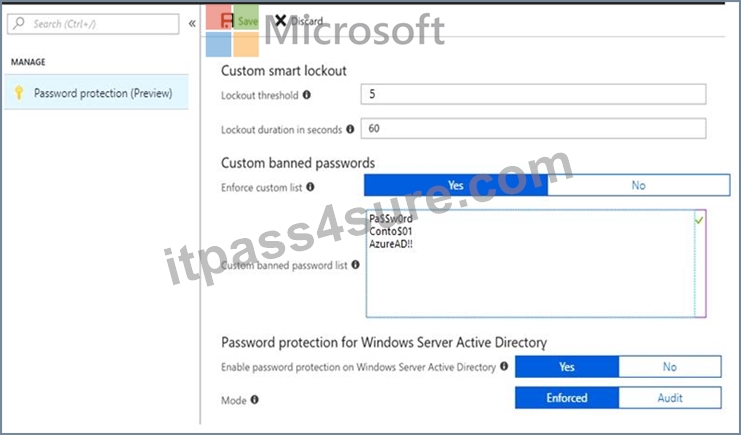The height and width of the screenshot is (435, 741).
Task: Set Enforce custom list to Yes
Action: pos(456,185)
